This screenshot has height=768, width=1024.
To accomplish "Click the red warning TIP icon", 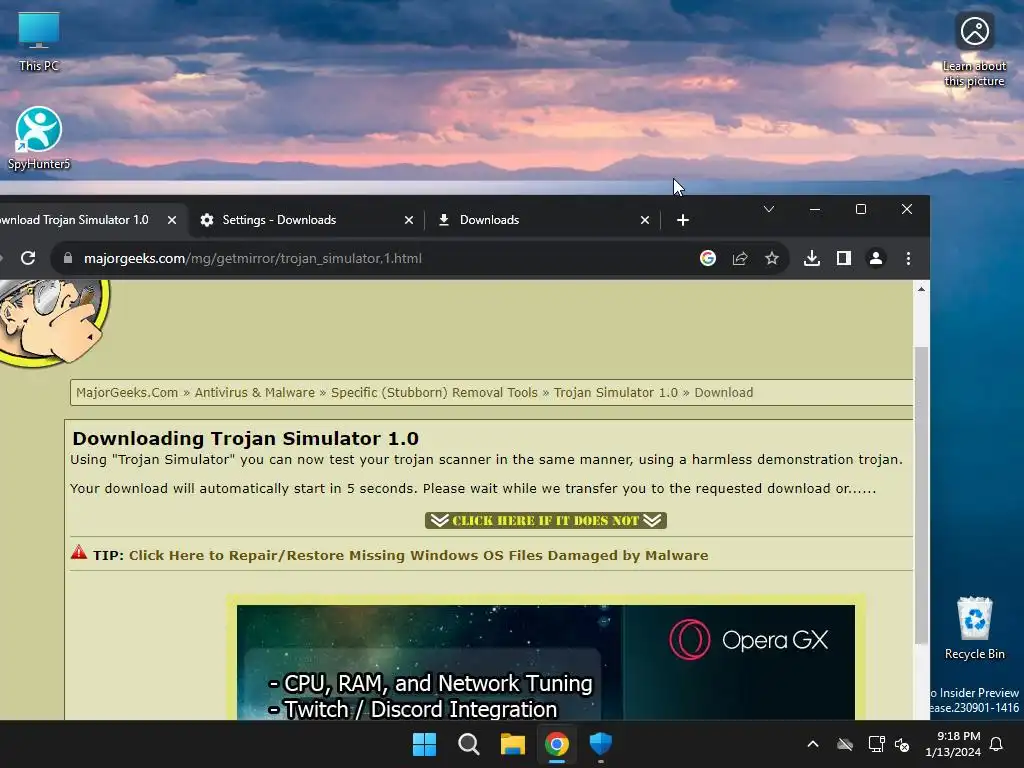I will click(x=79, y=552).
